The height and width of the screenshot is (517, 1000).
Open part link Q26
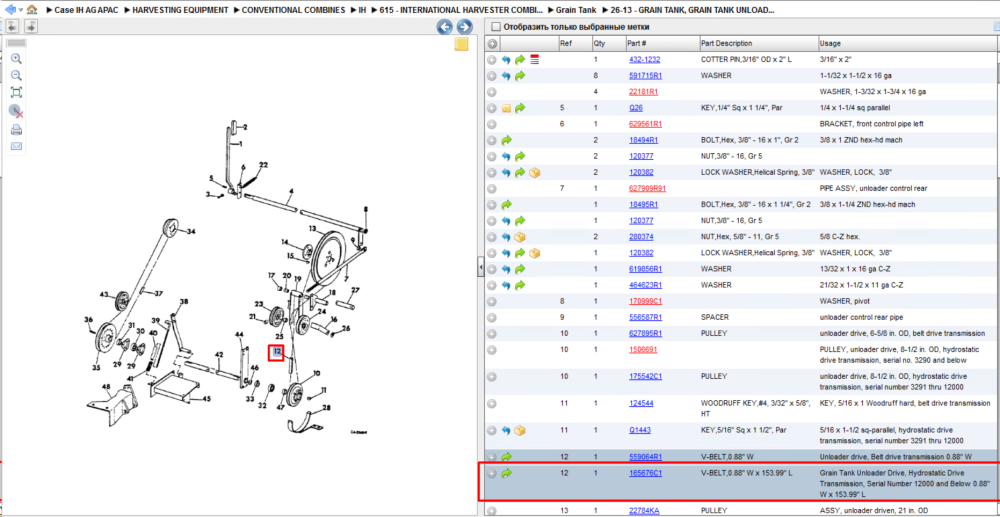point(635,108)
